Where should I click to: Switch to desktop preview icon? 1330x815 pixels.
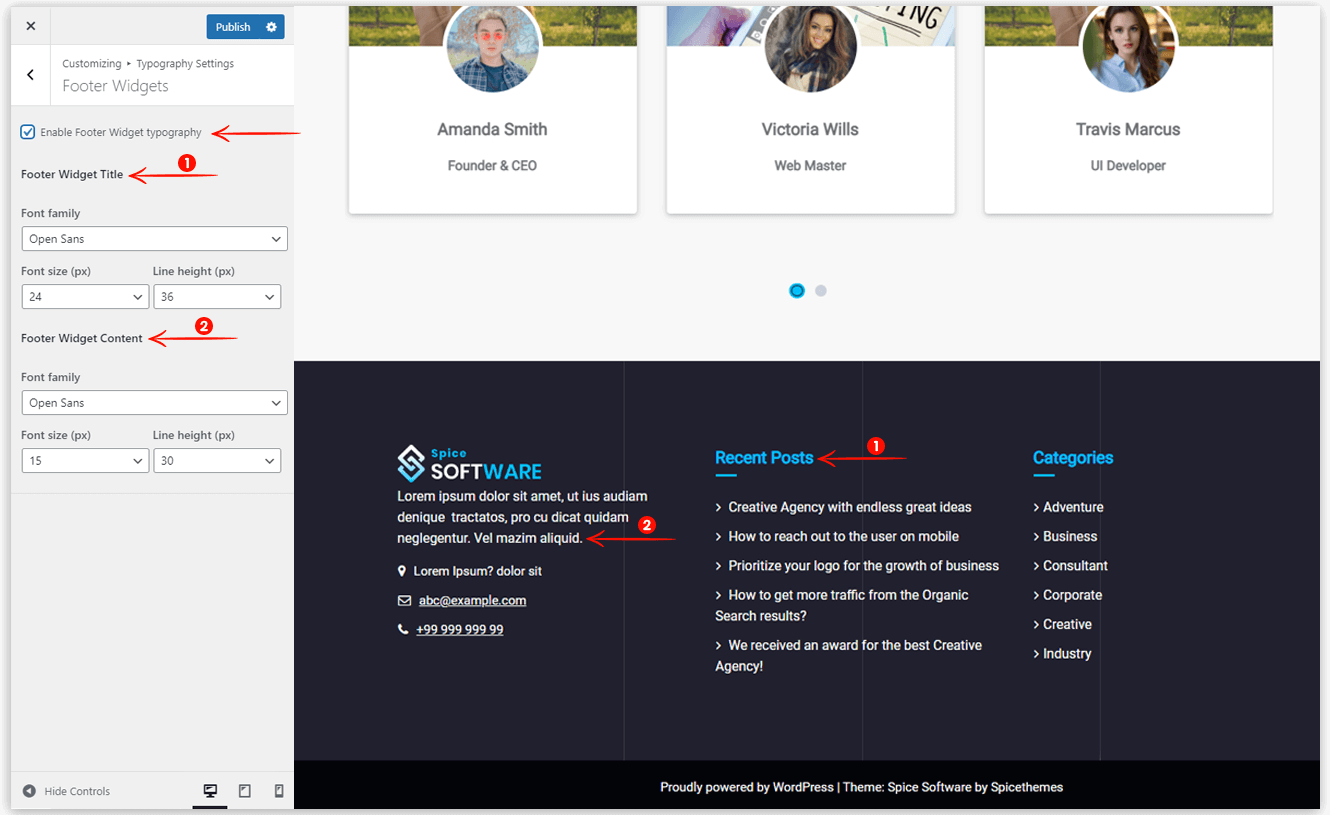(x=210, y=791)
